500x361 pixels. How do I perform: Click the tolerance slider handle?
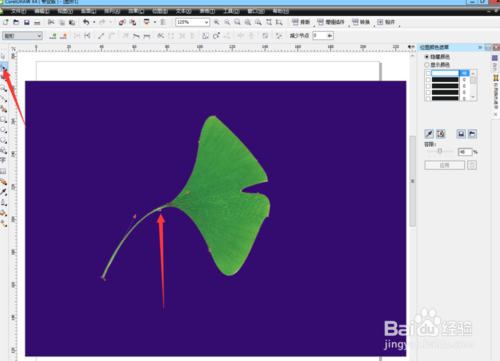[440, 151]
